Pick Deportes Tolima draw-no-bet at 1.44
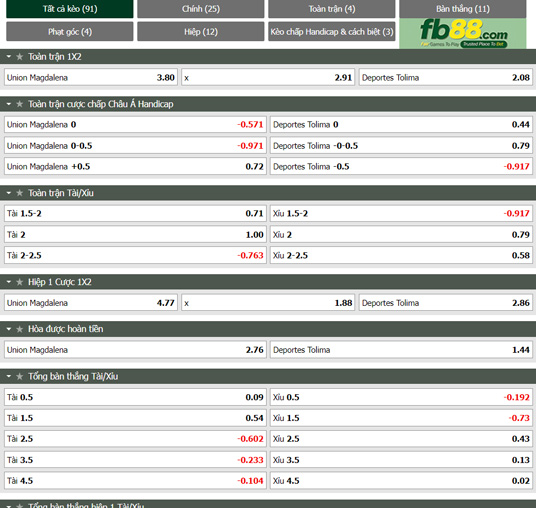 pyautogui.click(x=401, y=350)
